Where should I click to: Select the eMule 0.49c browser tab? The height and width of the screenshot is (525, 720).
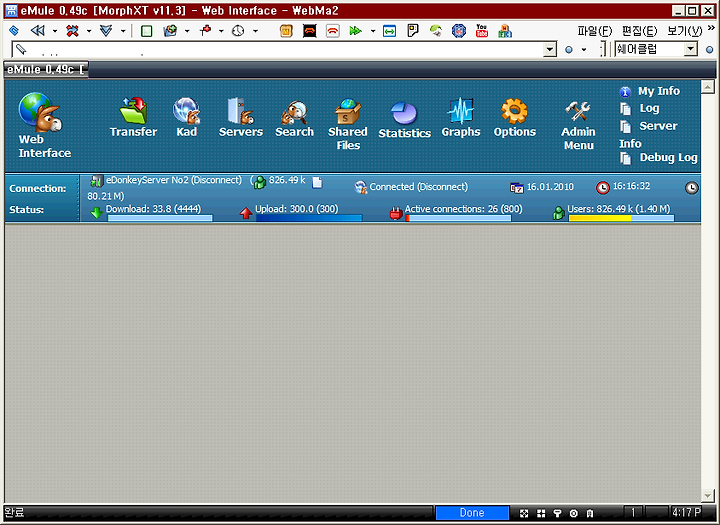click(46, 69)
